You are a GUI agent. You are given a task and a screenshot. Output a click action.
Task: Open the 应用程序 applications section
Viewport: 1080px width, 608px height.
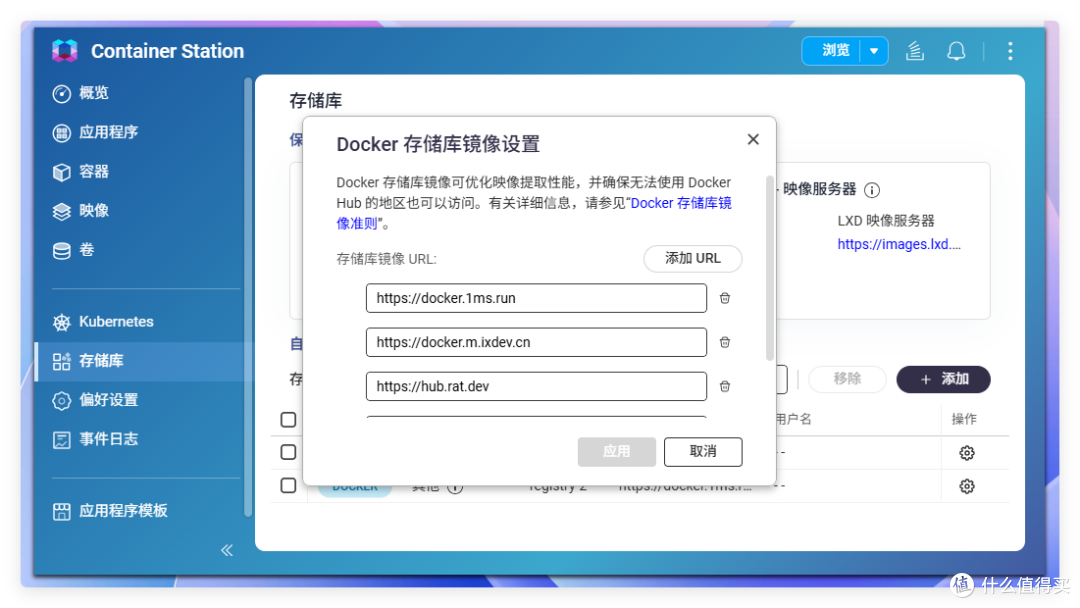coord(95,132)
